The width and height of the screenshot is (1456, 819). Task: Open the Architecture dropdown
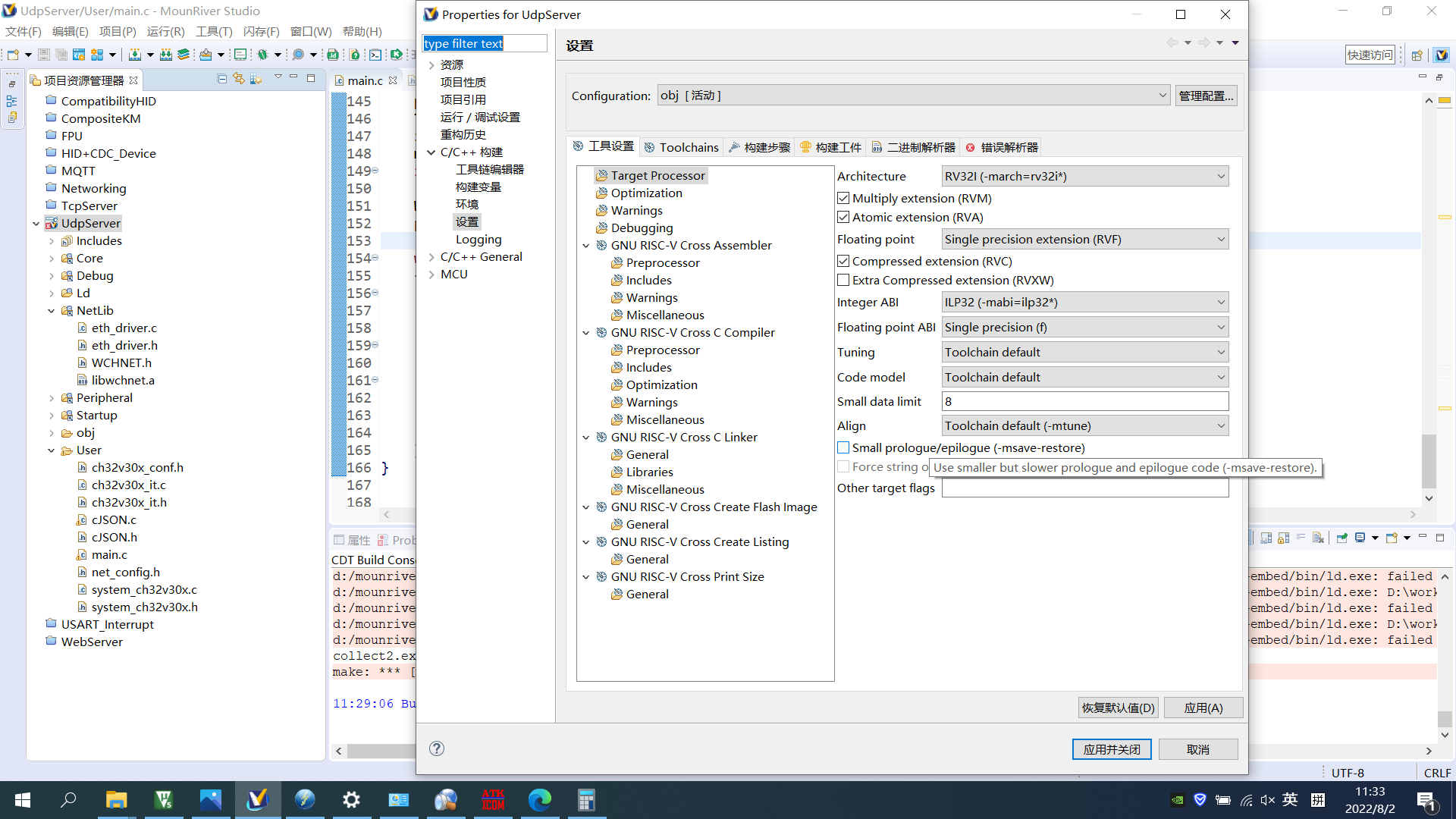tap(1085, 176)
